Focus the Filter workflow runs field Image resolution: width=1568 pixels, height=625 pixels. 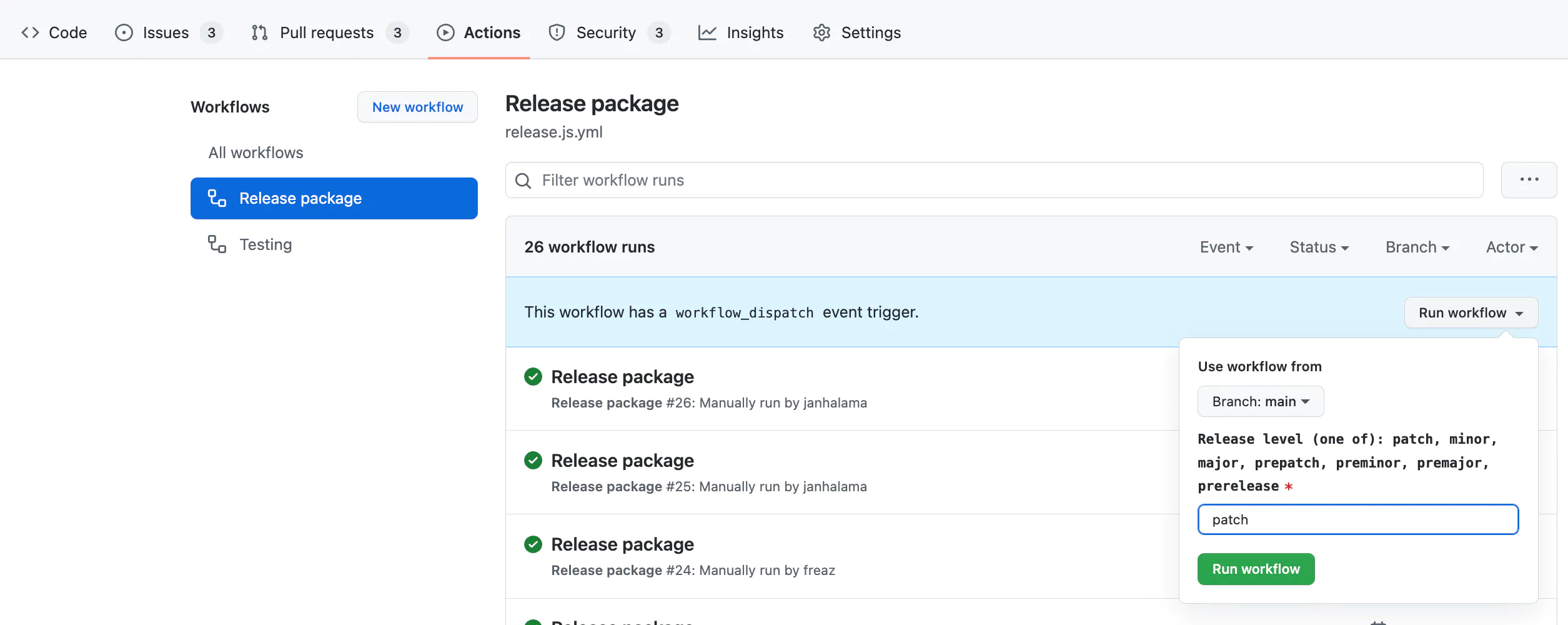[994, 180]
